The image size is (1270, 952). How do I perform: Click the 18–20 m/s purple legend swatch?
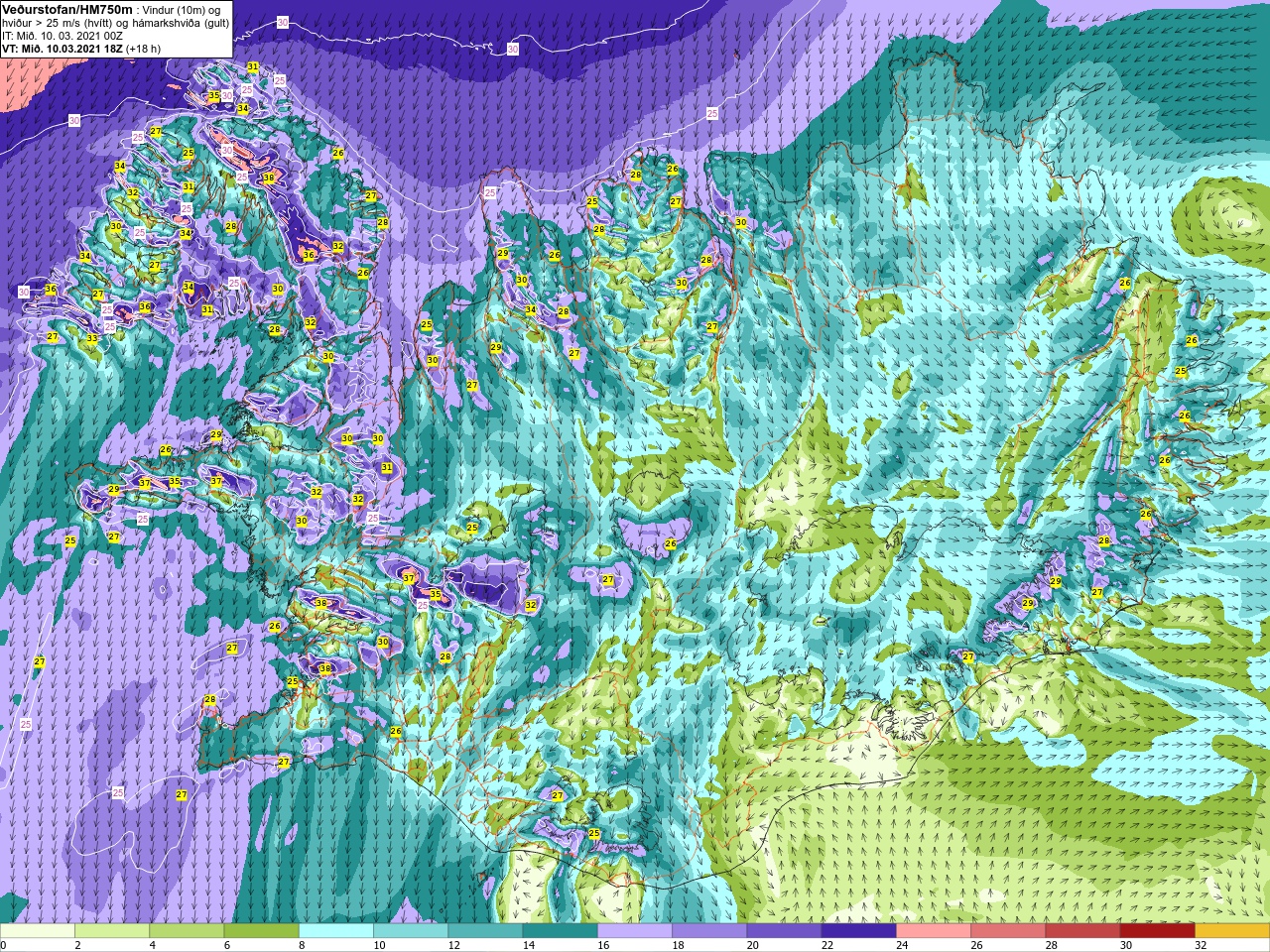(709, 931)
